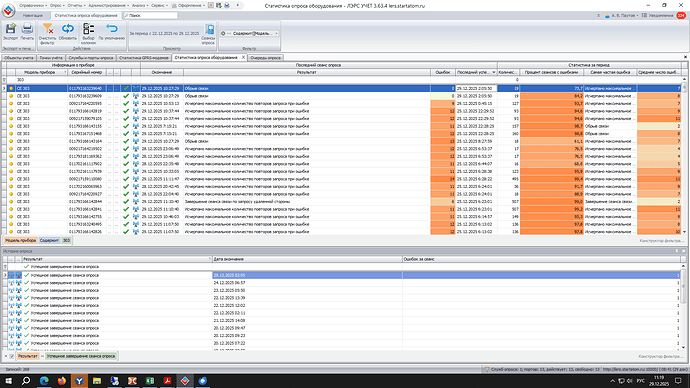Open Последний успешный column filter arrow
This screenshot has width=690, height=388.
[x=494, y=72]
